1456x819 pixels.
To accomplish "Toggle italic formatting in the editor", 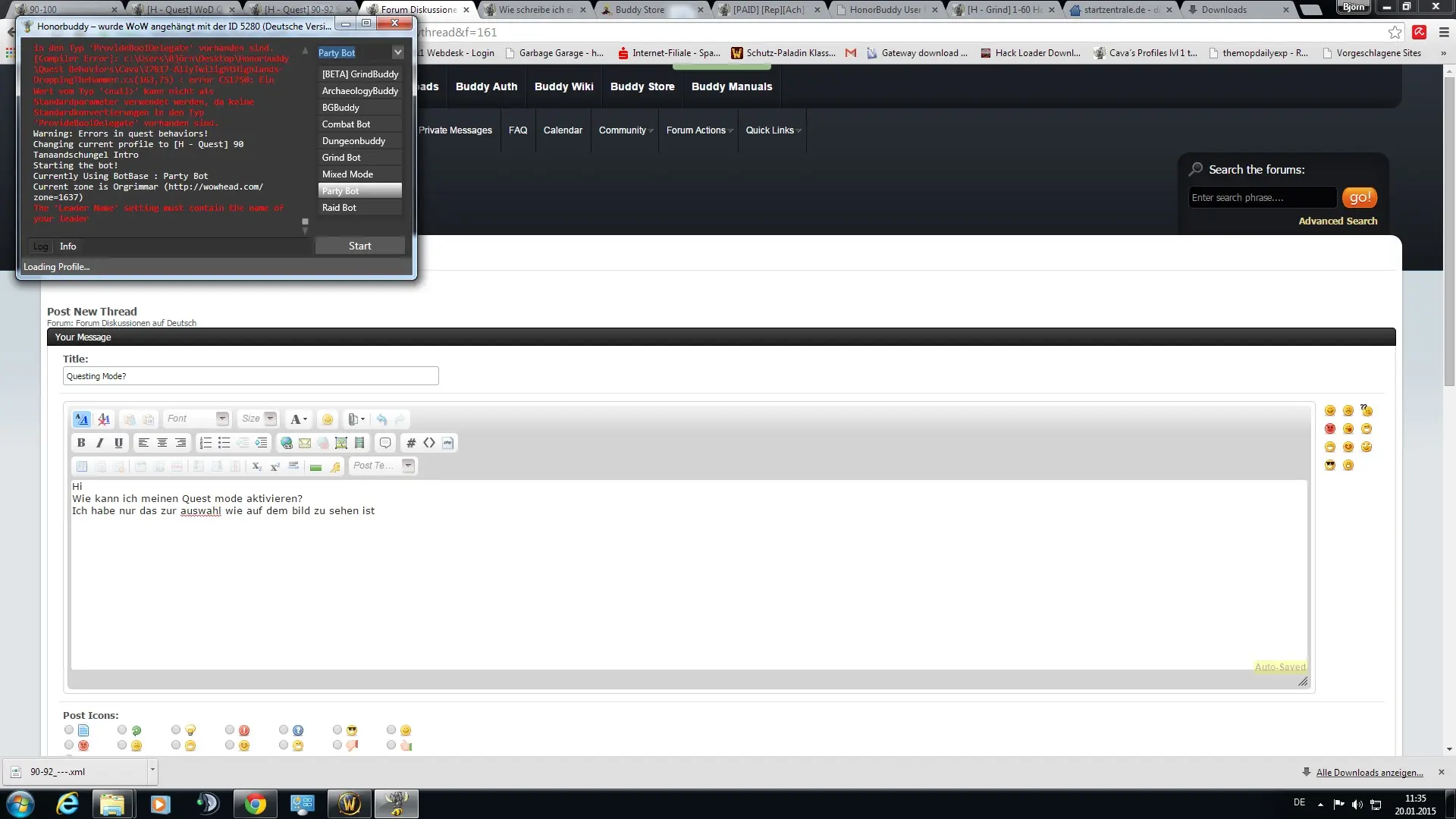I will coord(99,443).
